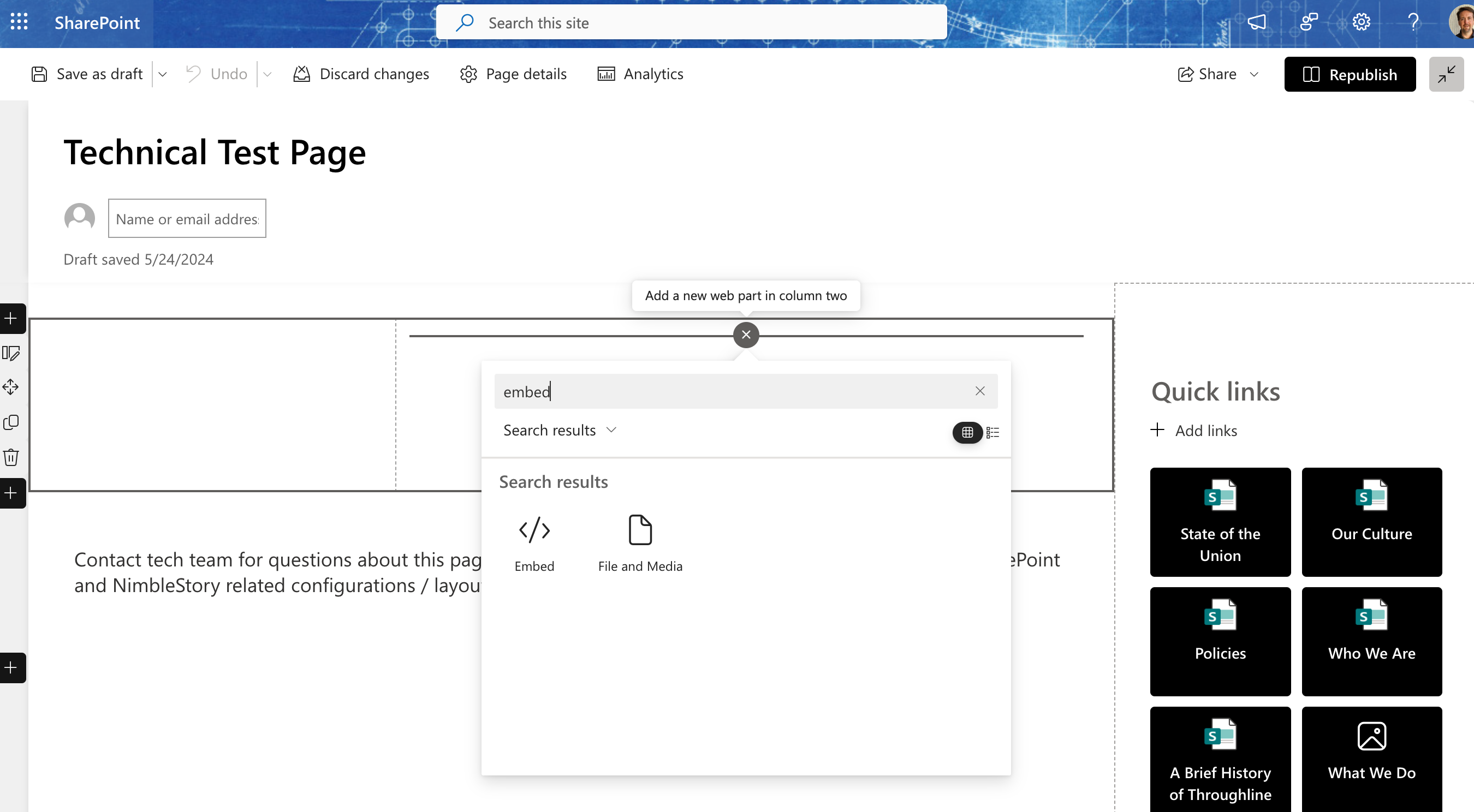The image size is (1474, 812).
Task: Open the megaphone announcements icon
Action: tap(1257, 22)
